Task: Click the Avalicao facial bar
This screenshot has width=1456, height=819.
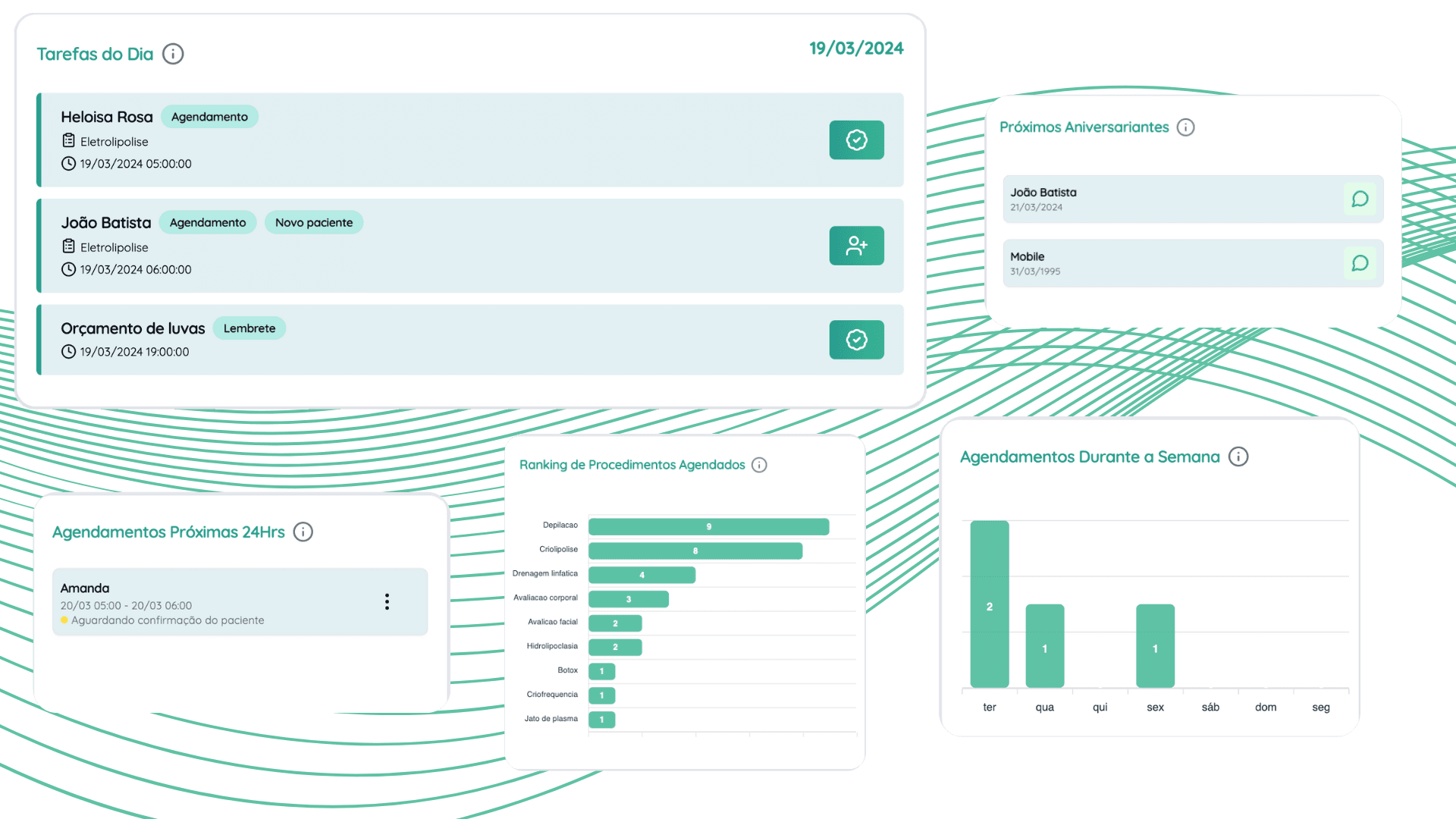Action: 615,623
